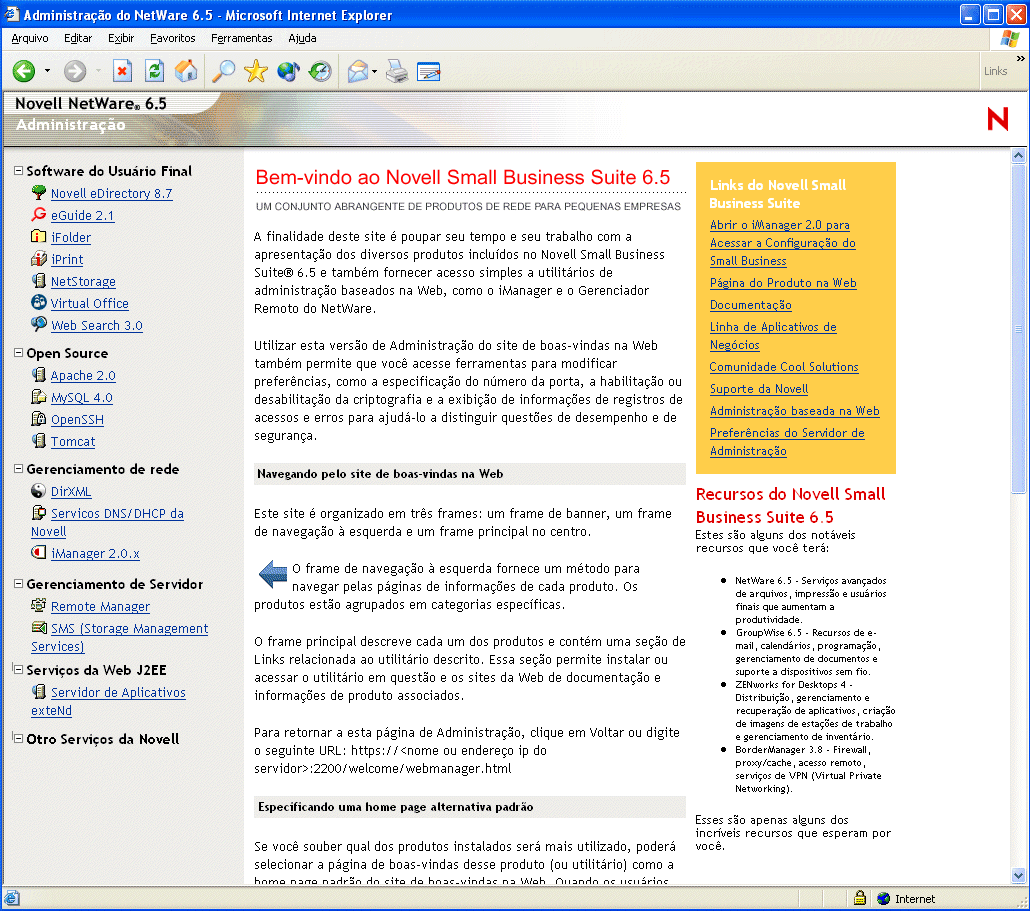Open the Editar menu
This screenshot has height=911, width=1030.
coord(78,38)
